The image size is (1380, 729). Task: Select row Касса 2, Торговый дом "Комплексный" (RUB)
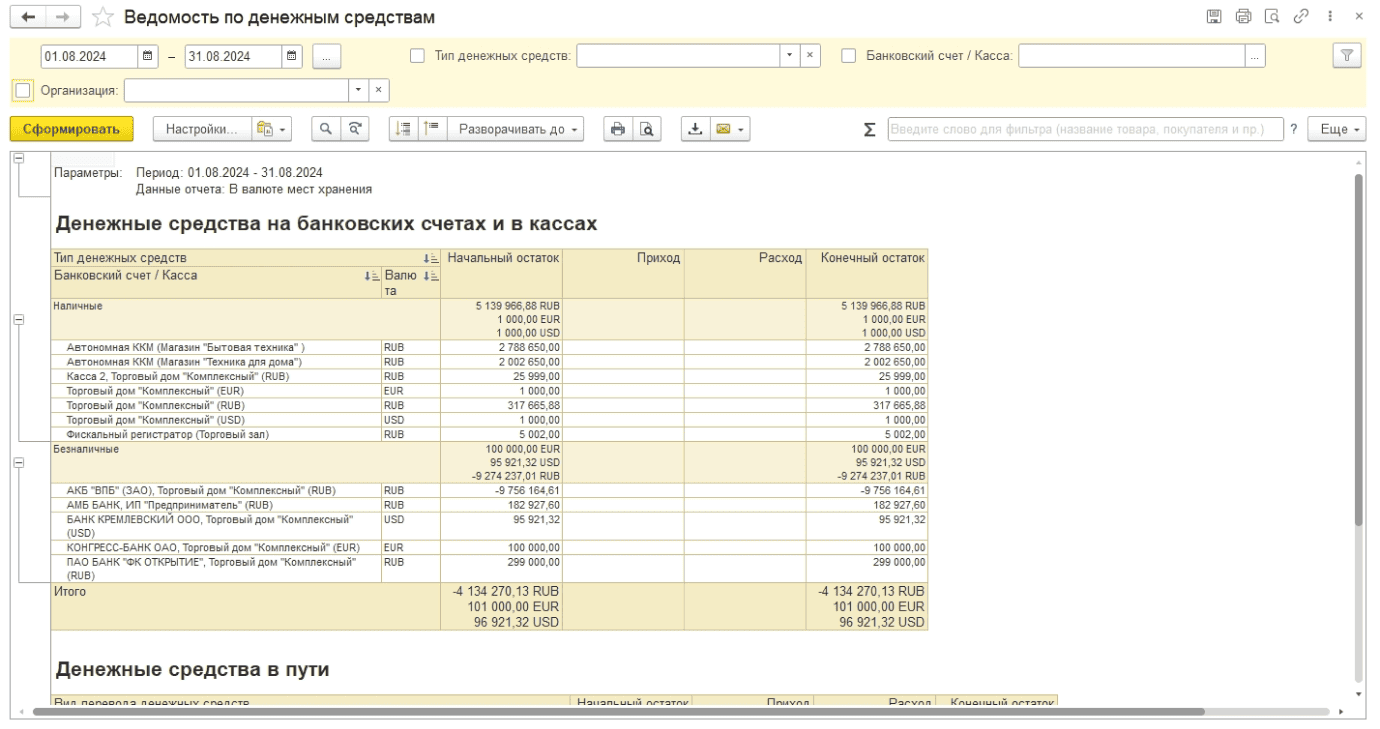tap(216, 376)
